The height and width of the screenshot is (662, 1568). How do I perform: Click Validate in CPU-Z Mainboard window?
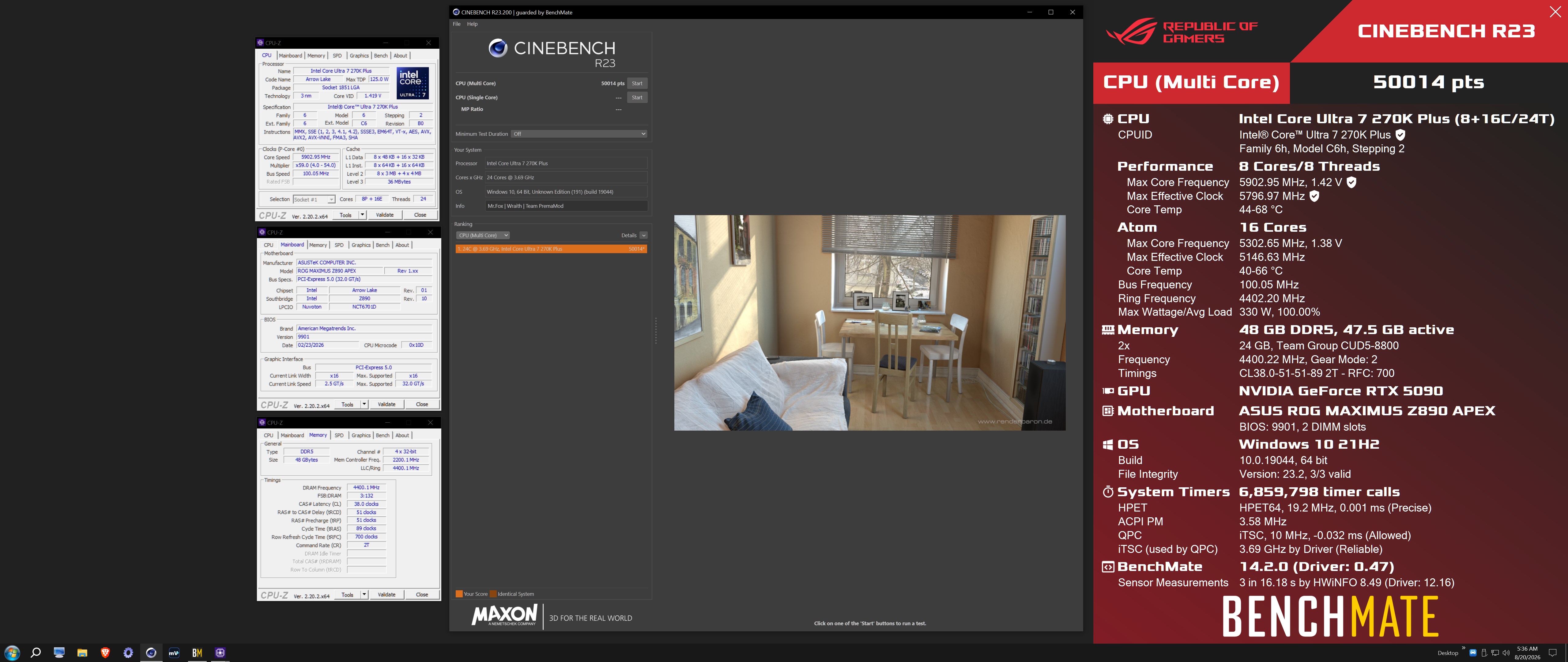click(x=386, y=404)
